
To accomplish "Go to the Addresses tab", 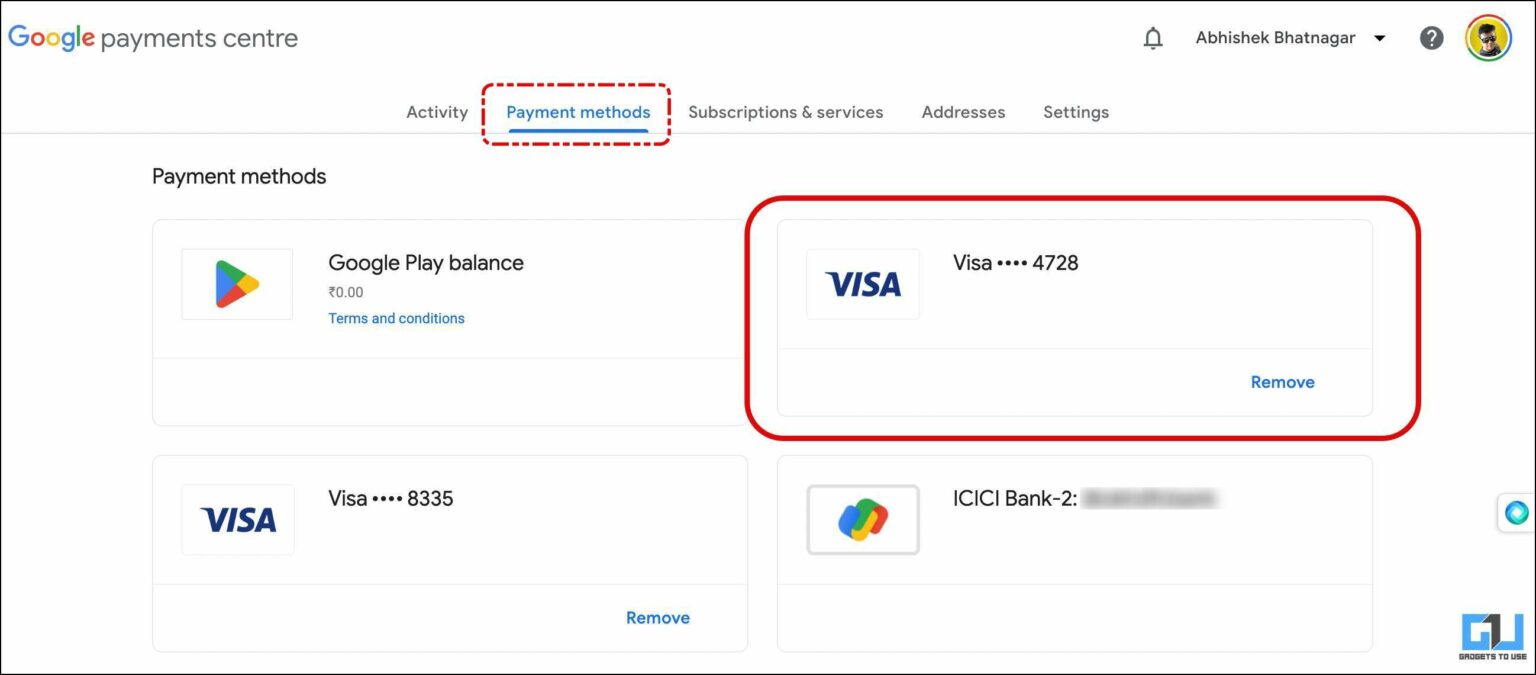I will (x=962, y=112).
